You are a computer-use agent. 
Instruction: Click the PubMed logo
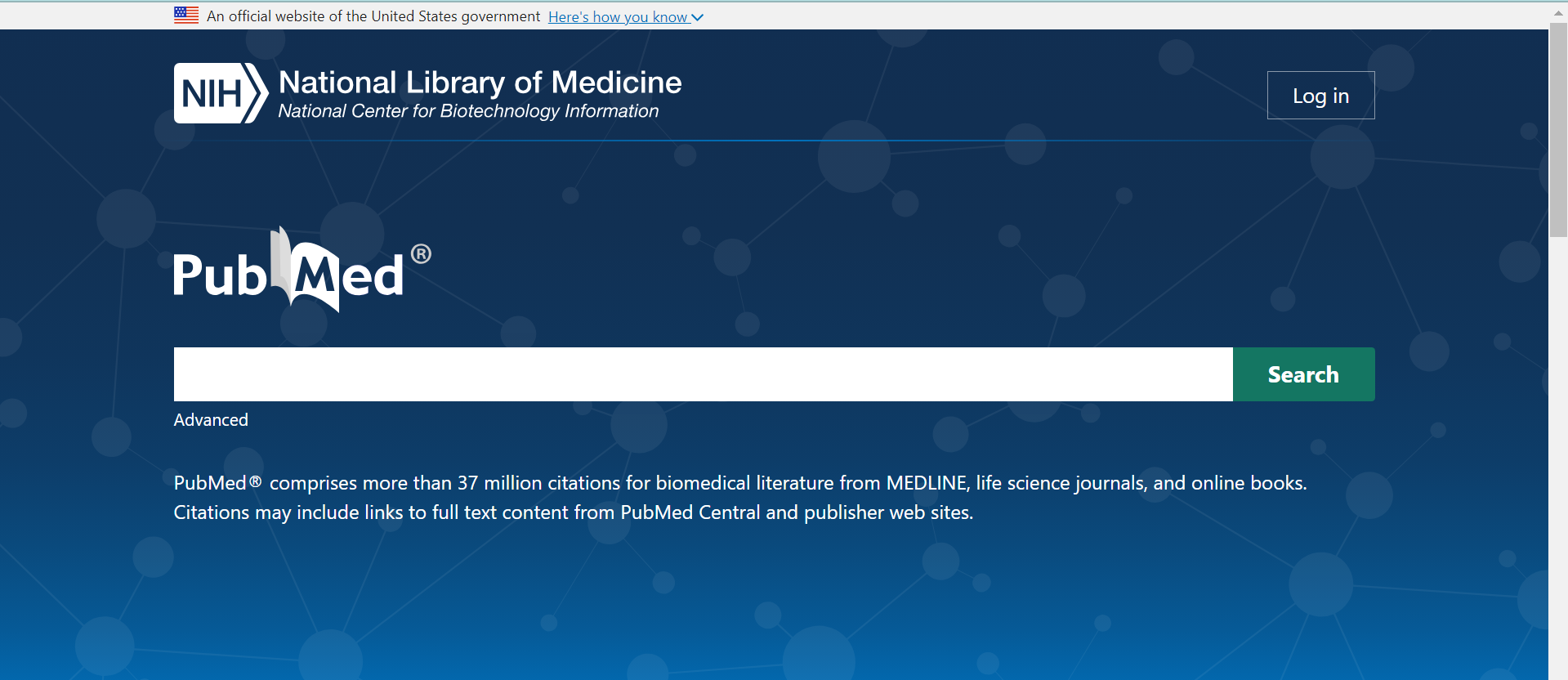tap(288, 273)
